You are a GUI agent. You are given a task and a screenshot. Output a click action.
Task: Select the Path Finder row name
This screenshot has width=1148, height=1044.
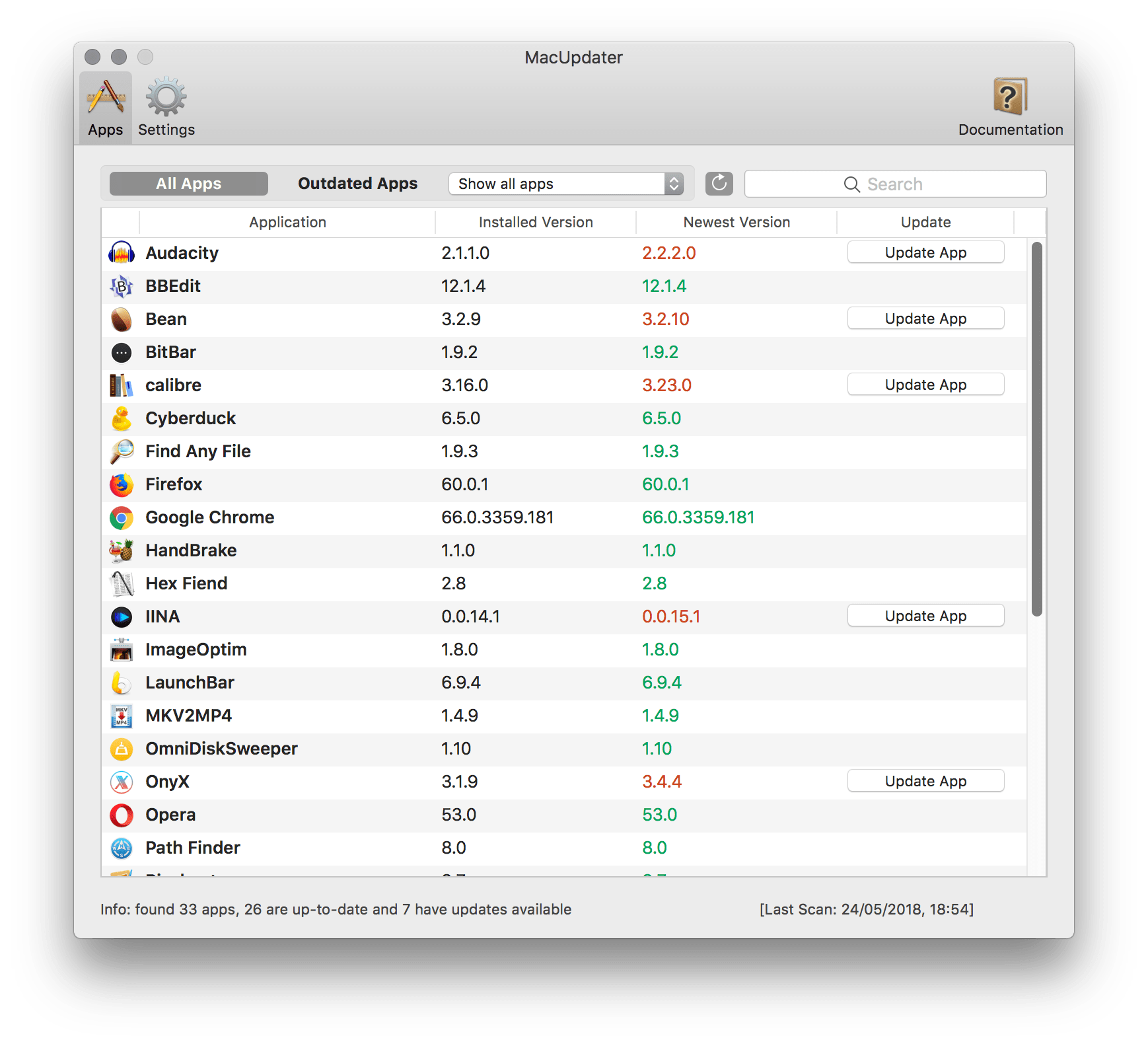193,848
